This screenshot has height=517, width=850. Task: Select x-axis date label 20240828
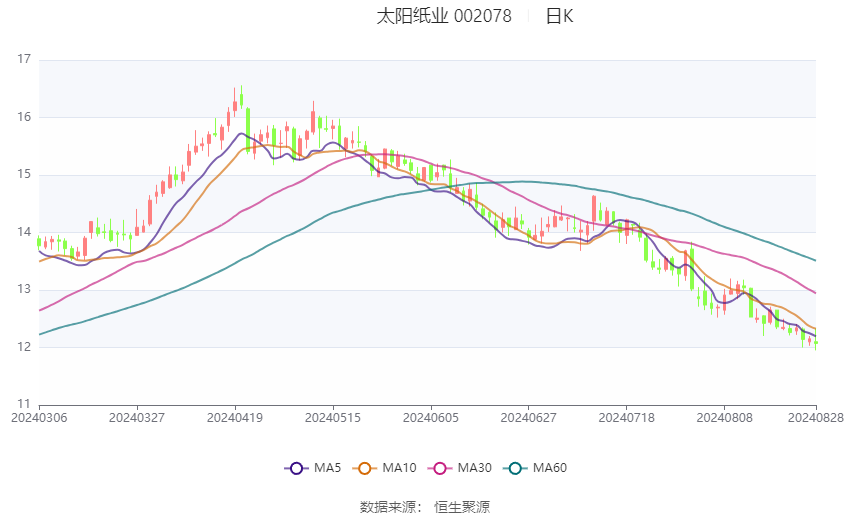pos(816,418)
